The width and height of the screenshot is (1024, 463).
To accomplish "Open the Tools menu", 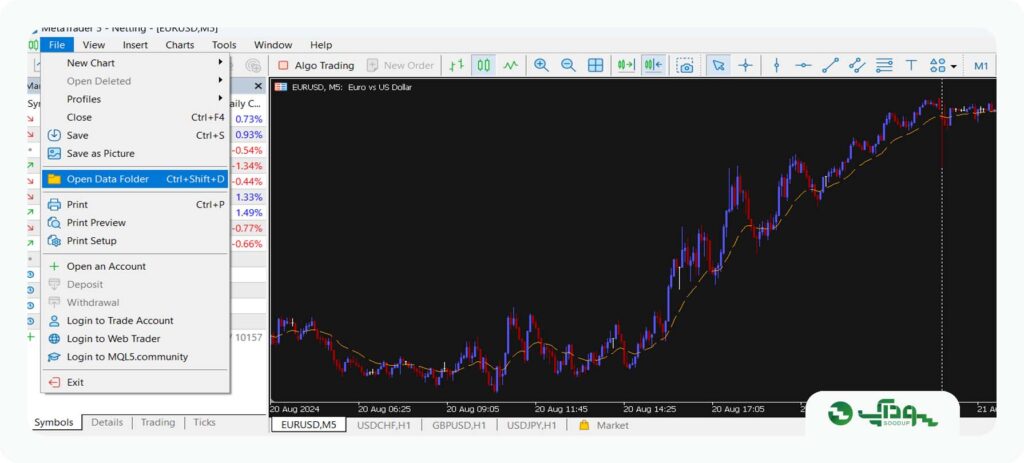I will coord(224,45).
